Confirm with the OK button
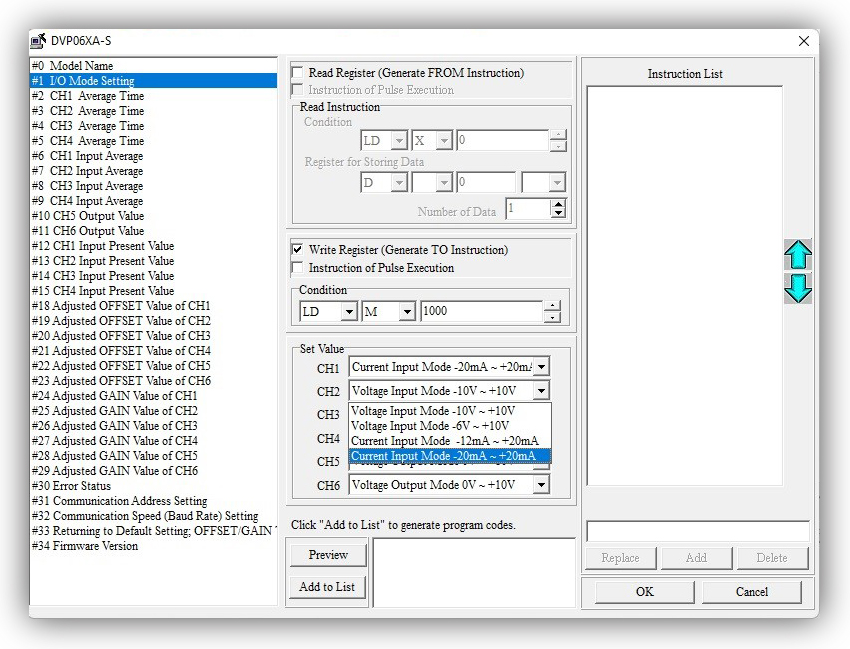The image size is (850, 649). point(644,591)
